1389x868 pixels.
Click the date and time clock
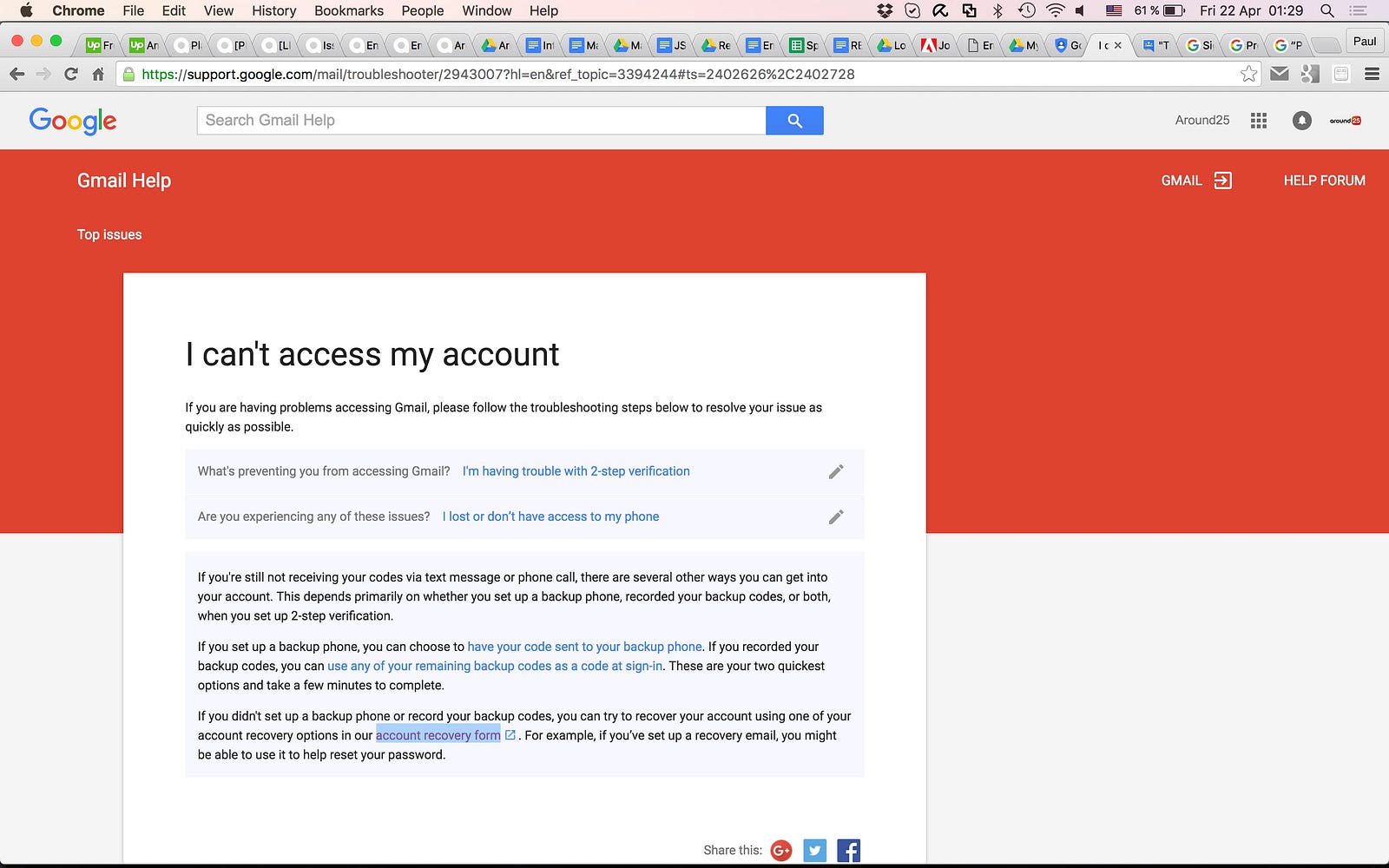tap(1252, 10)
